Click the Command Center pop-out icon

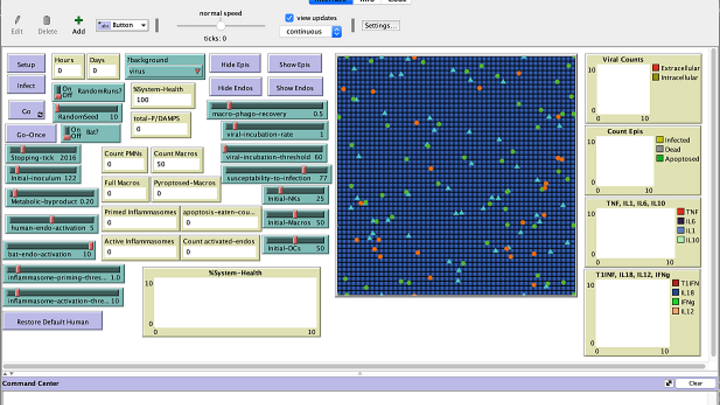(668, 383)
